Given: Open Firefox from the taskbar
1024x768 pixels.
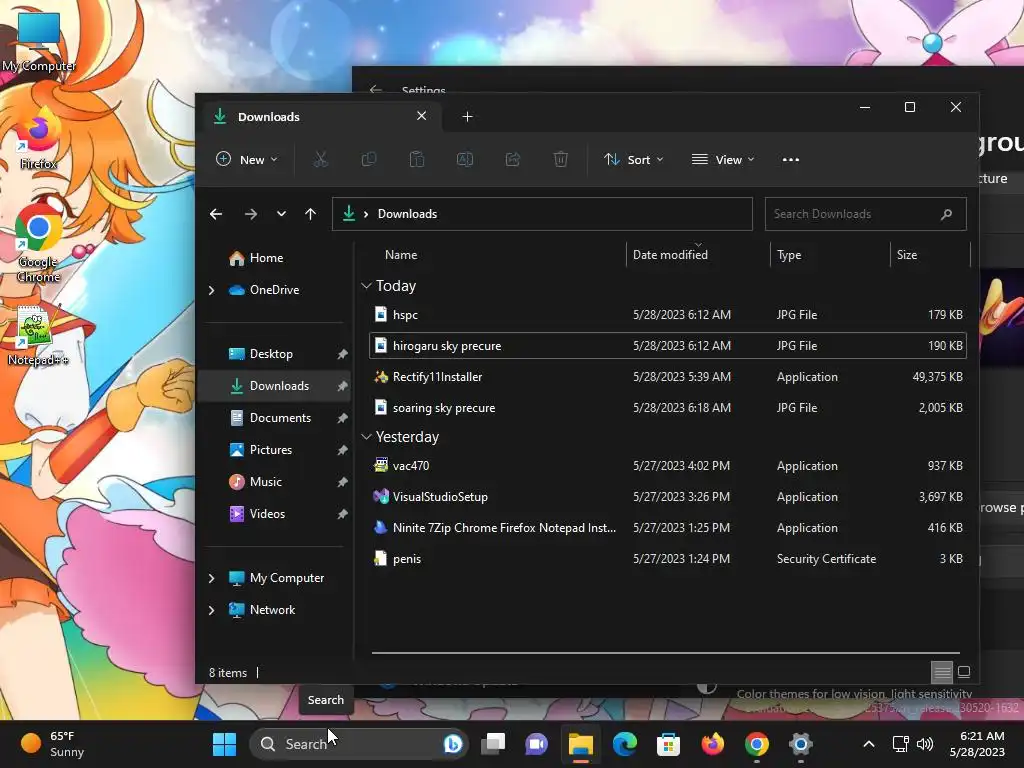Looking at the screenshot, I should pos(712,744).
